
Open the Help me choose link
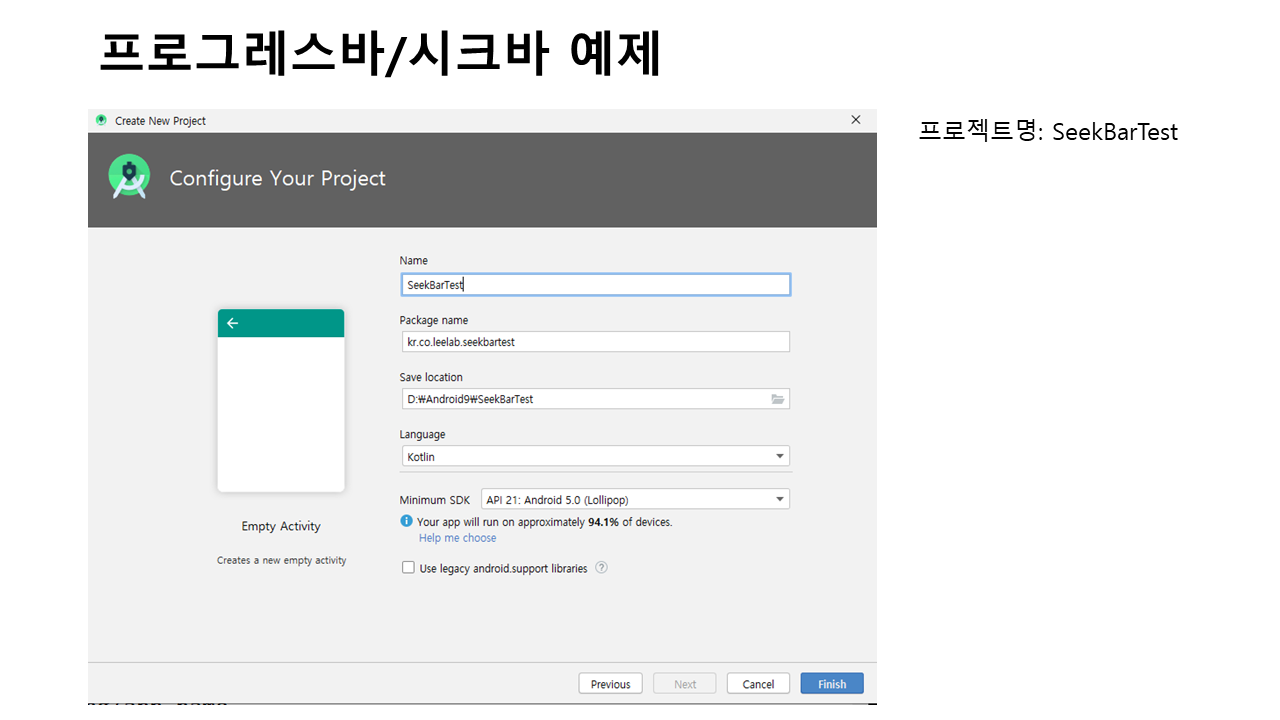457,538
